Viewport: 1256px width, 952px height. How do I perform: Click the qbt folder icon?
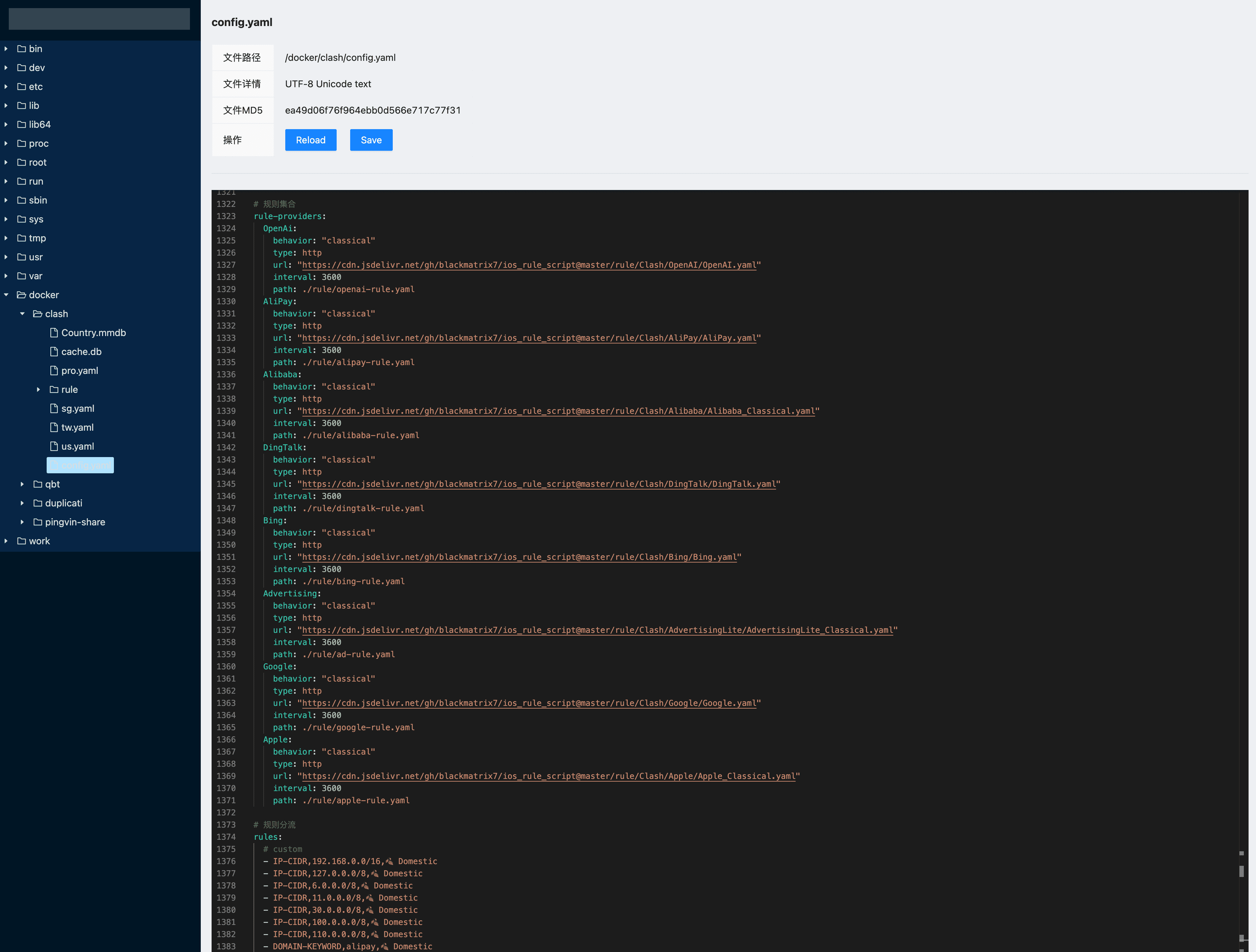point(38,484)
